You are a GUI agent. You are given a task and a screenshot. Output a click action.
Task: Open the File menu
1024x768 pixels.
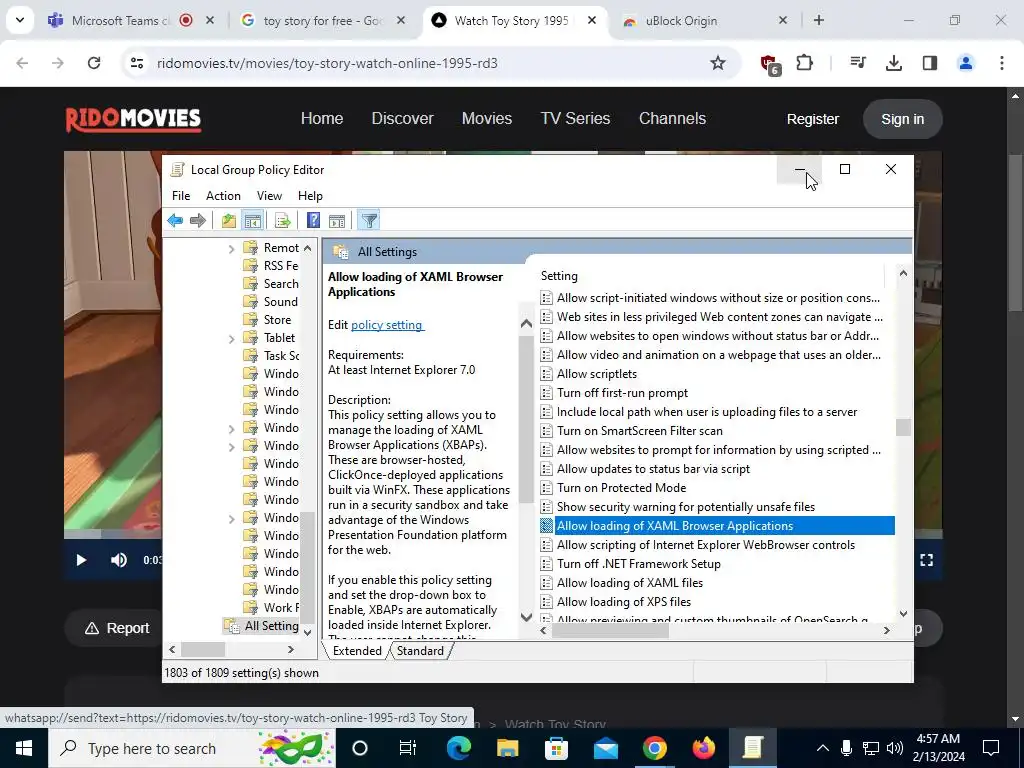tap(181, 196)
